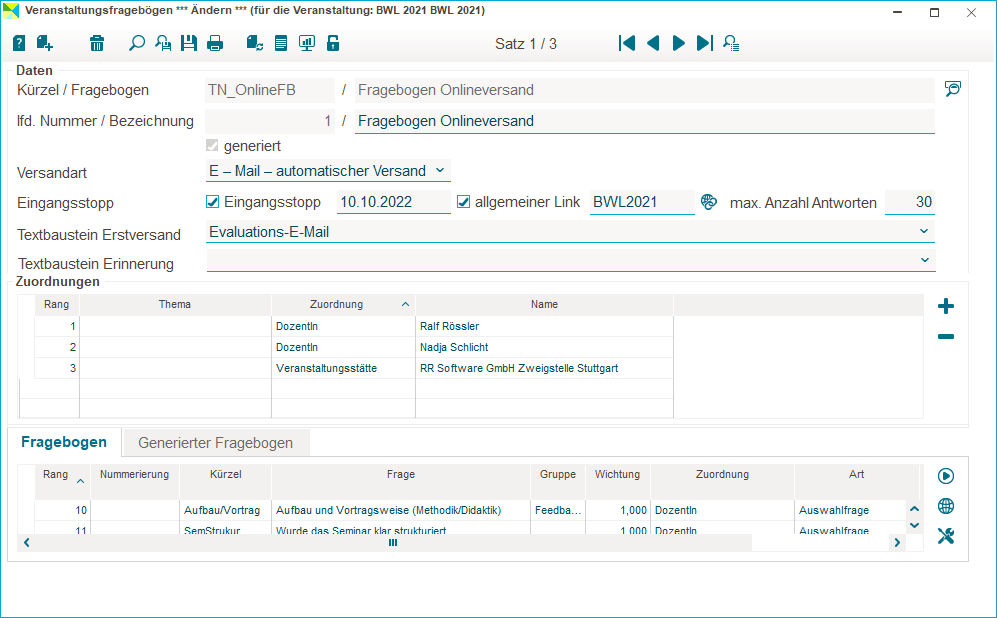Viewport: 997px width, 618px height.
Task: Click the floppy disk save icon
Action: [189, 43]
